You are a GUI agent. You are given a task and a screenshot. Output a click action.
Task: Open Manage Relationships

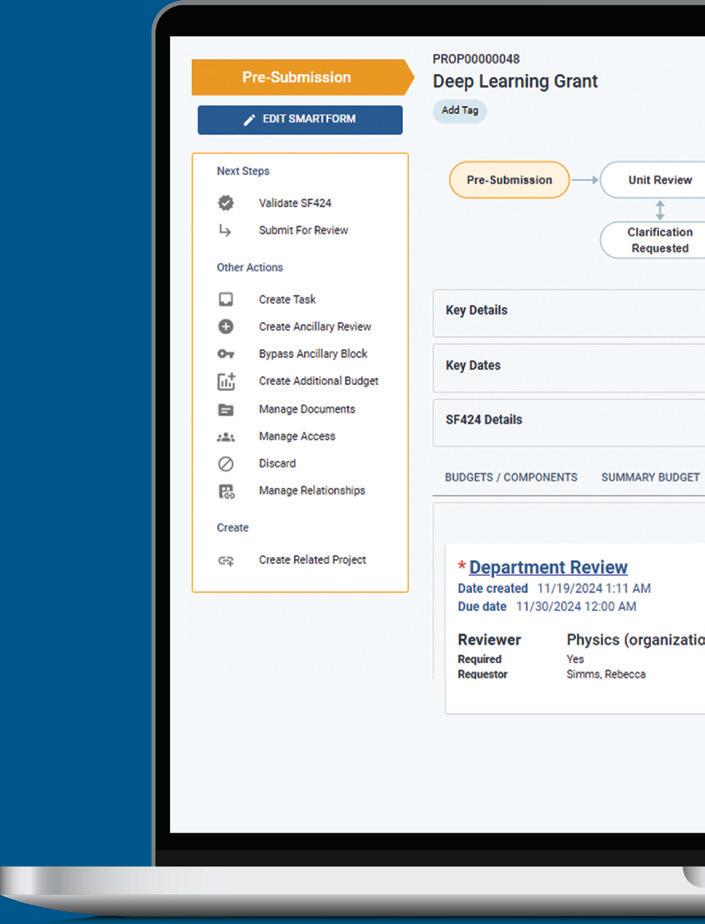[312, 490]
